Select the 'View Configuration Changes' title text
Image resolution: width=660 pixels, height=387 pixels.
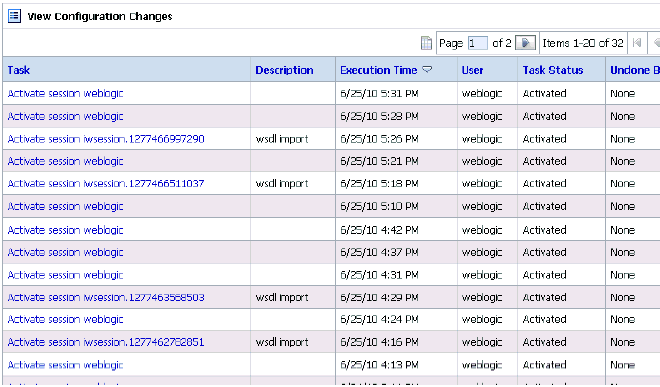pyautogui.click(x=100, y=16)
